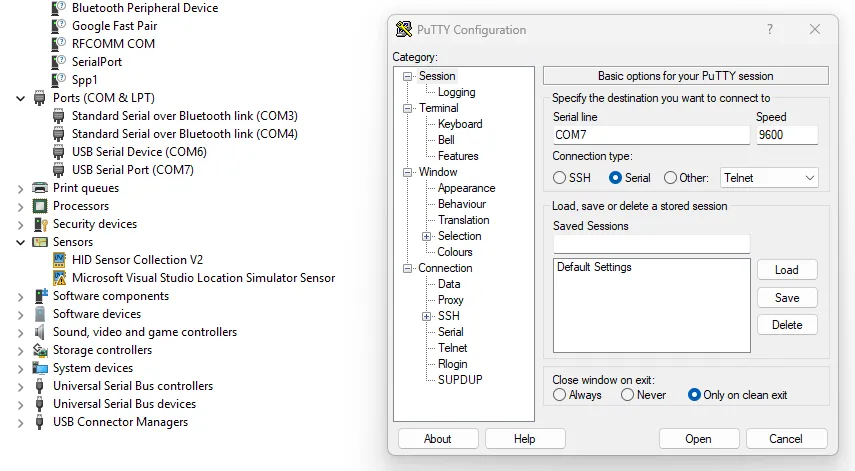Click the About button
This screenshot has height=471, width=855.
(438, 439)
